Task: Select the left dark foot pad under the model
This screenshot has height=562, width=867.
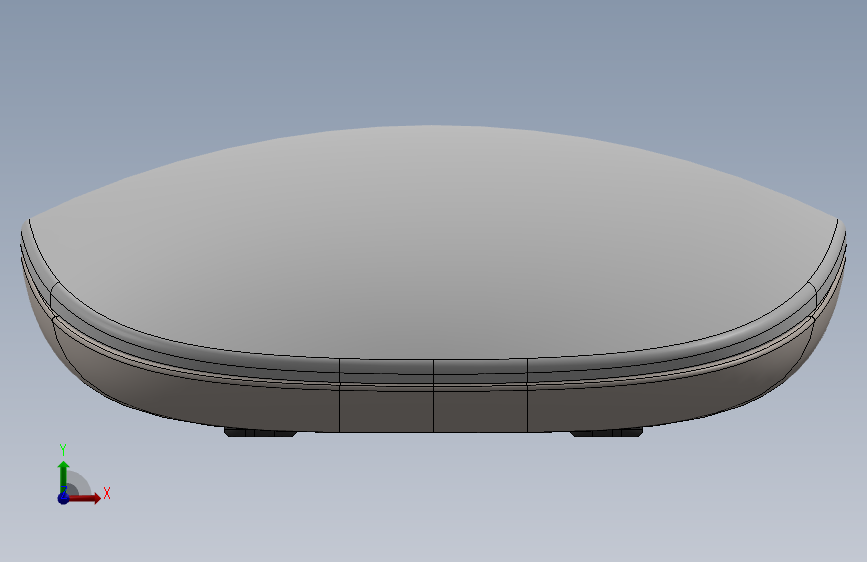Action: point(260,432)
